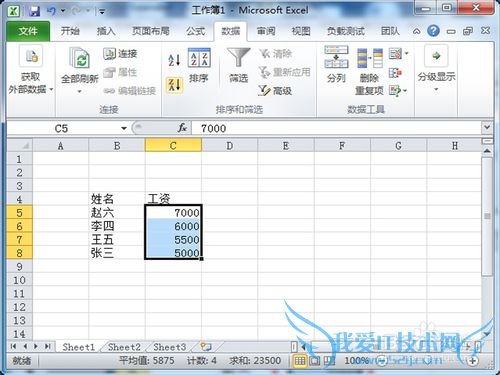Click vertical scrollbar up arrow
Viewport: 500px width, 375px height.
pyautogui.click(x=487, y=152)
